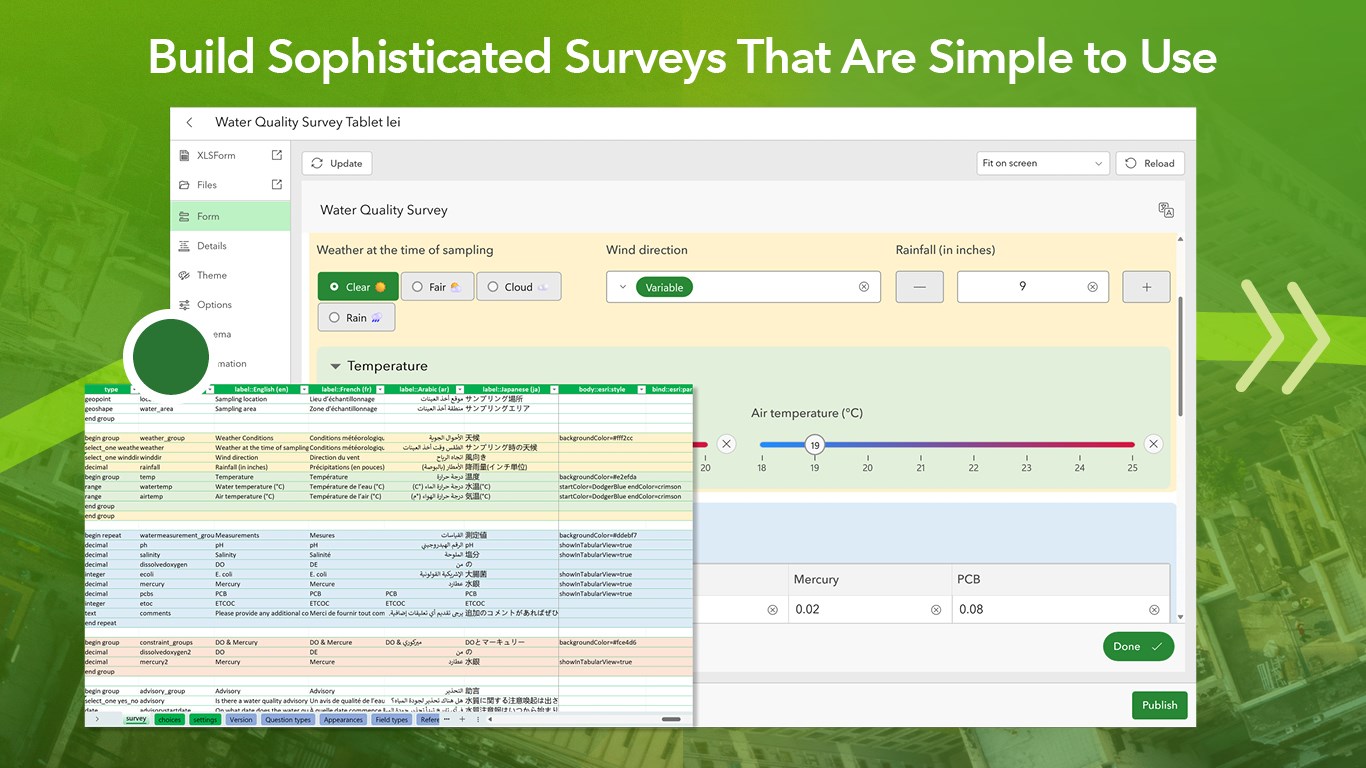Viewport: 1366px width, 768px height.
Task: Click the Done button
Action: pos(1138,646)
